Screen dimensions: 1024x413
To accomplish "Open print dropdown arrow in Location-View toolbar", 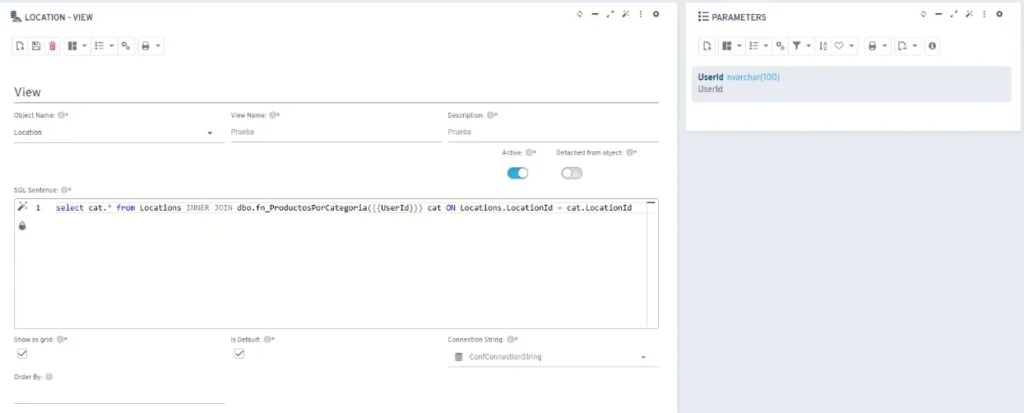I will pos(158,46).
